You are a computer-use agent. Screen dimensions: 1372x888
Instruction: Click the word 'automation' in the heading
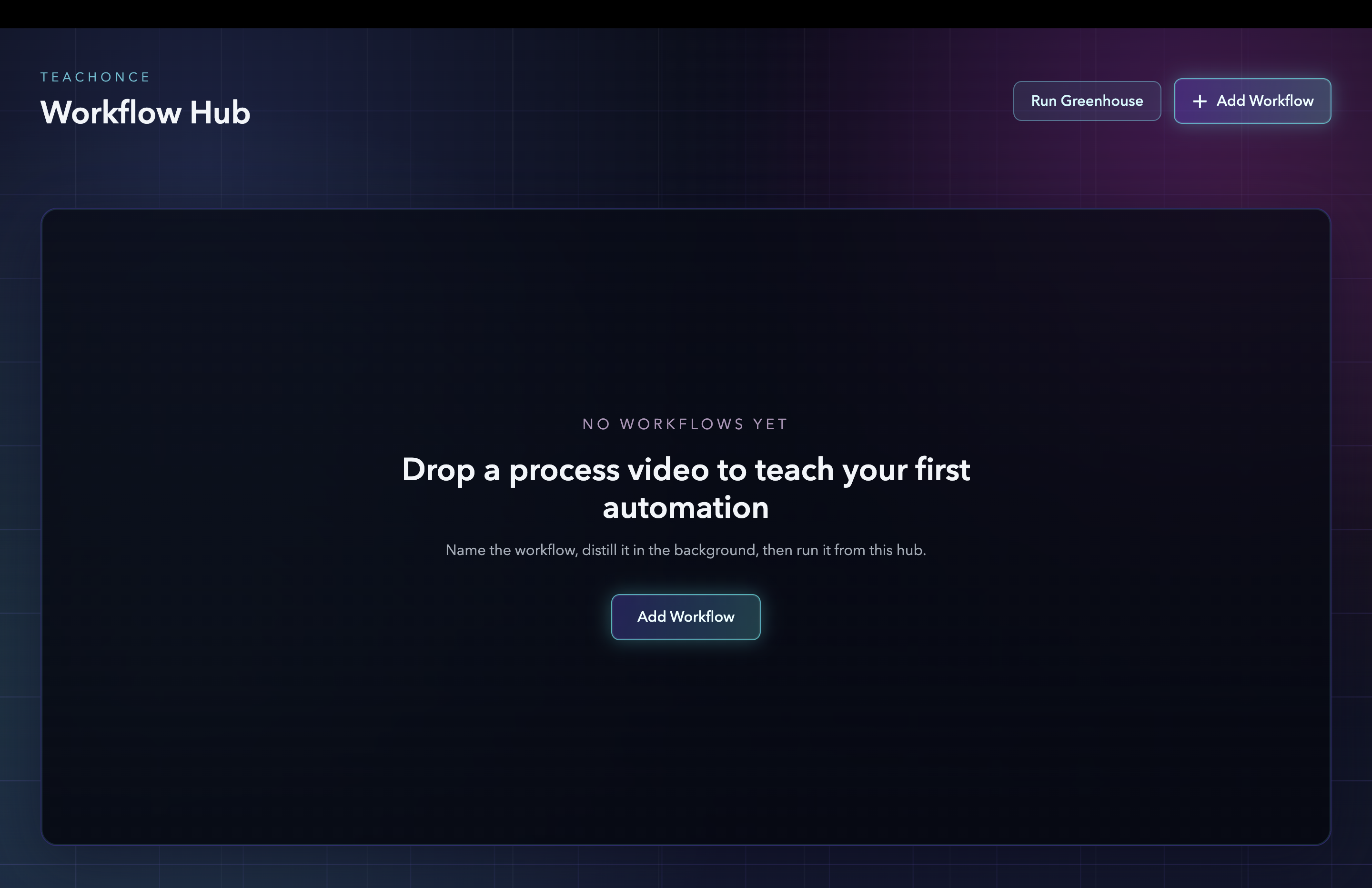click(686, 508)
